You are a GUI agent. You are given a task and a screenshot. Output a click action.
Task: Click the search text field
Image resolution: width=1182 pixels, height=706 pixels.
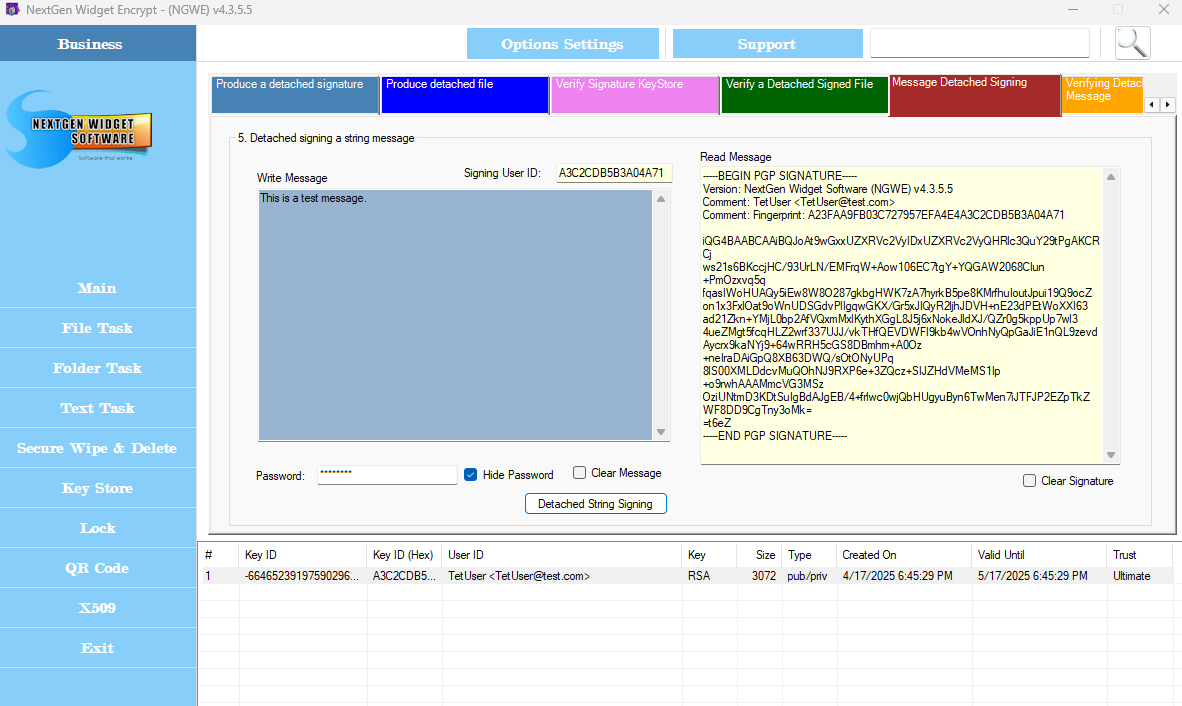point(980,43)
